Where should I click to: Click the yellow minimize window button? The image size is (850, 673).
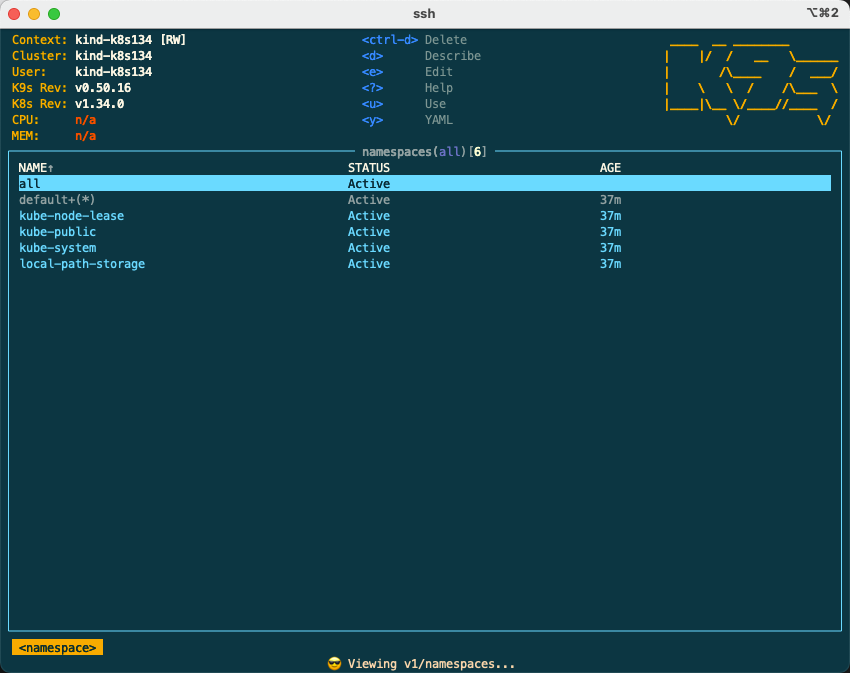tap(34, 14)
